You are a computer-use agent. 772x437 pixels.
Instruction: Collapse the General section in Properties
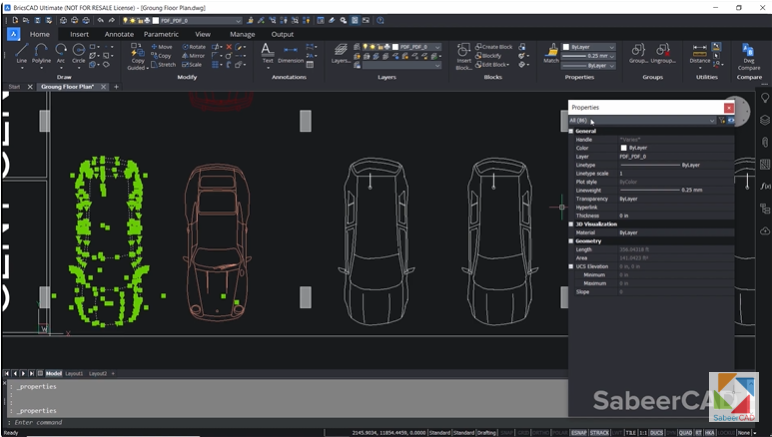(x=571, y=131)
